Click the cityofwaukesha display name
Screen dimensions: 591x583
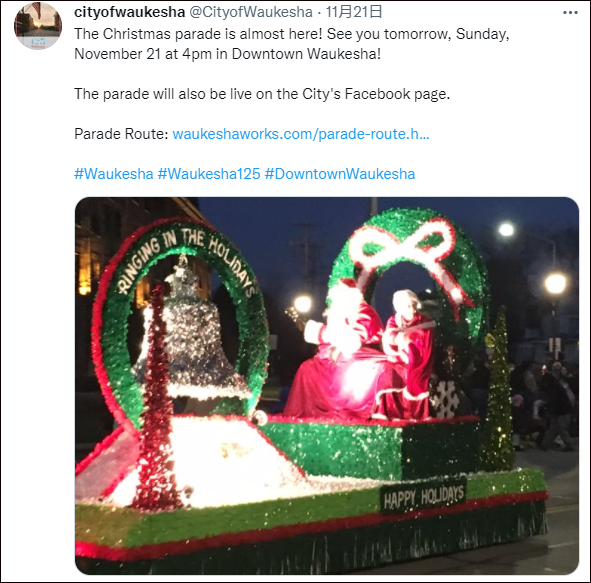pos(129,12)
